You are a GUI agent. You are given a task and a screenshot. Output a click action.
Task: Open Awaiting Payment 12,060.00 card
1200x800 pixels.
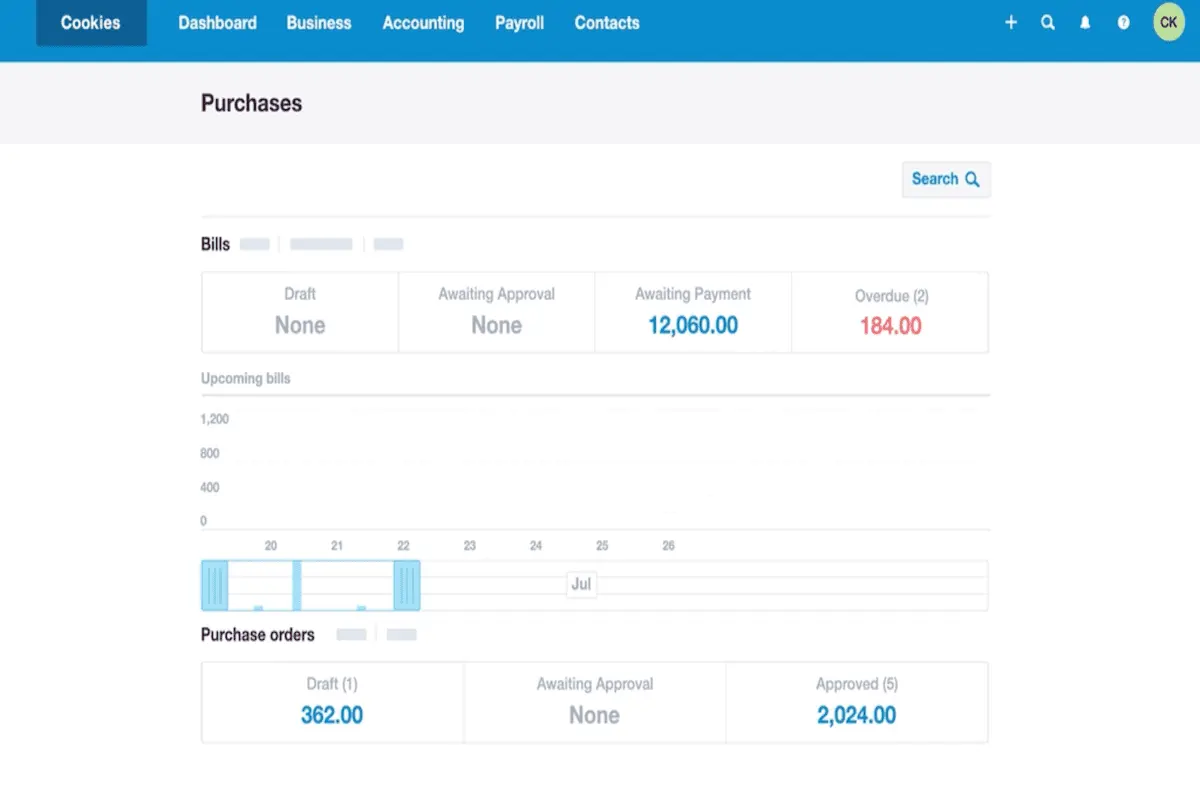[x=693, y=312]
